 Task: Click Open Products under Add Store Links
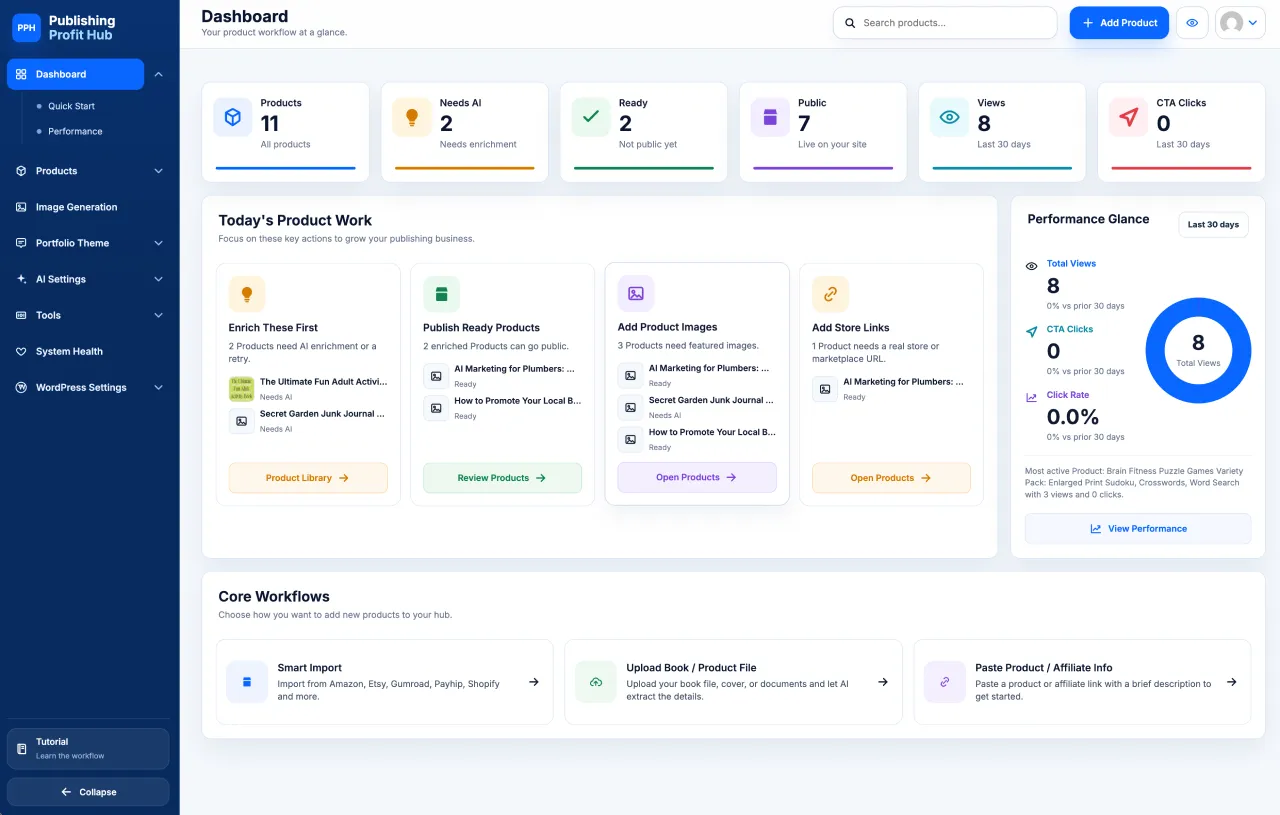pyautogui.click(x=891, y=478)
